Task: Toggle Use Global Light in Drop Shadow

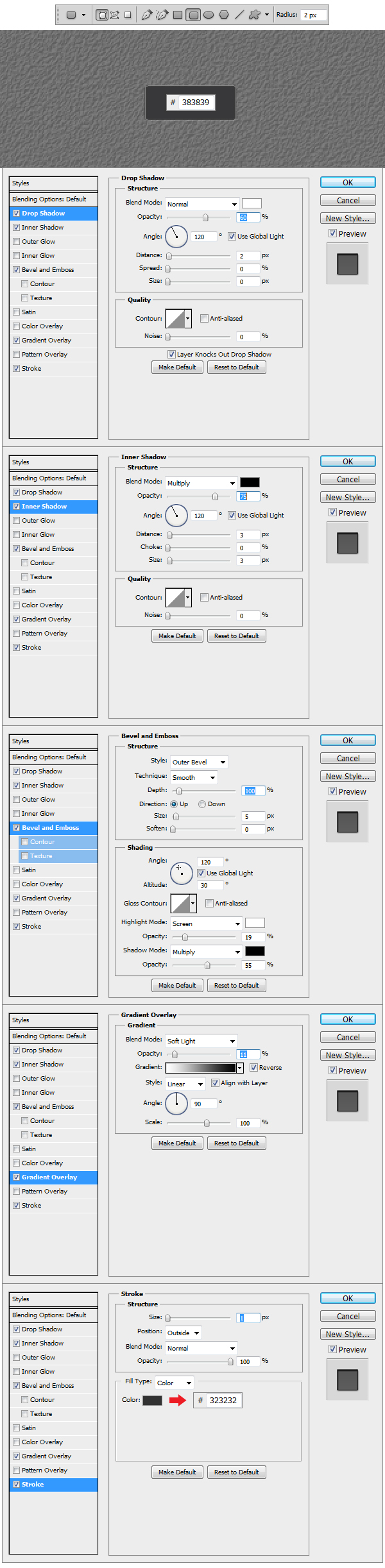Action: point(232,237)
